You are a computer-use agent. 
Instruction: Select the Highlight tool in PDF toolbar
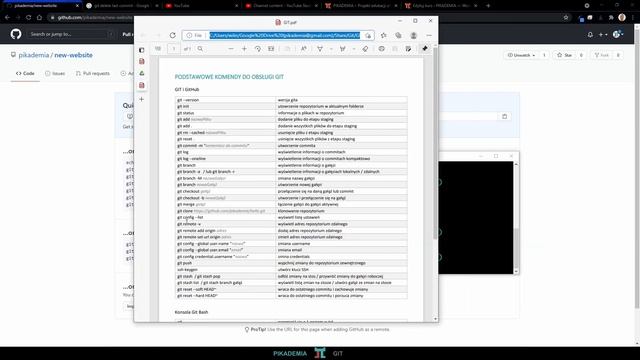pos(342,49)
